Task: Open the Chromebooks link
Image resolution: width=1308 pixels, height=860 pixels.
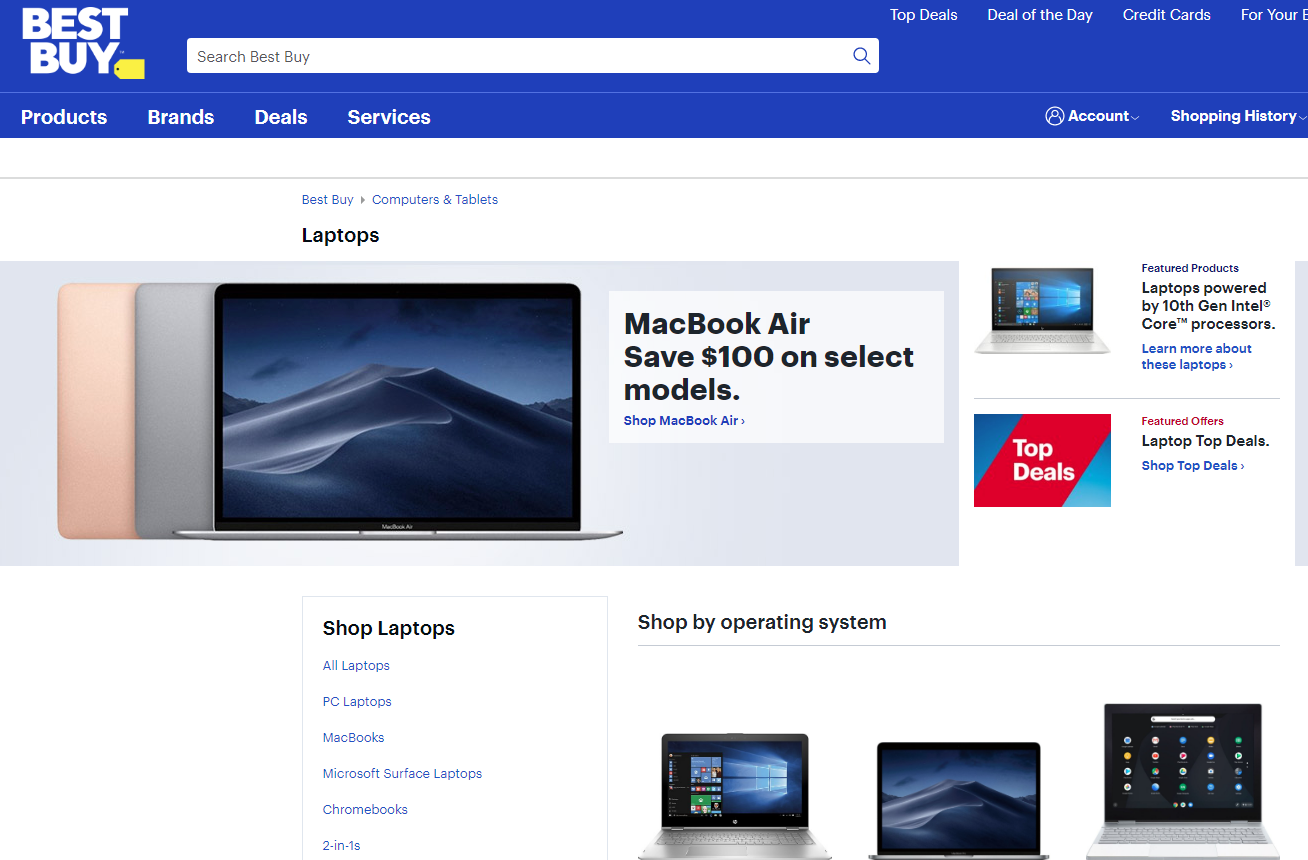Action: pos(365,810)
